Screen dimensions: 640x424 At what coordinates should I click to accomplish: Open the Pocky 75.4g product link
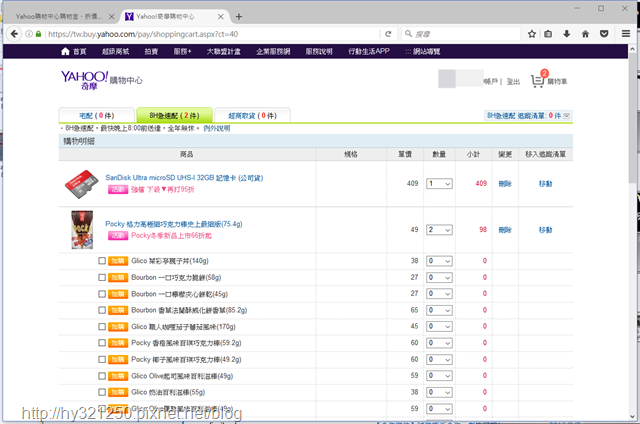coord(174,224)
